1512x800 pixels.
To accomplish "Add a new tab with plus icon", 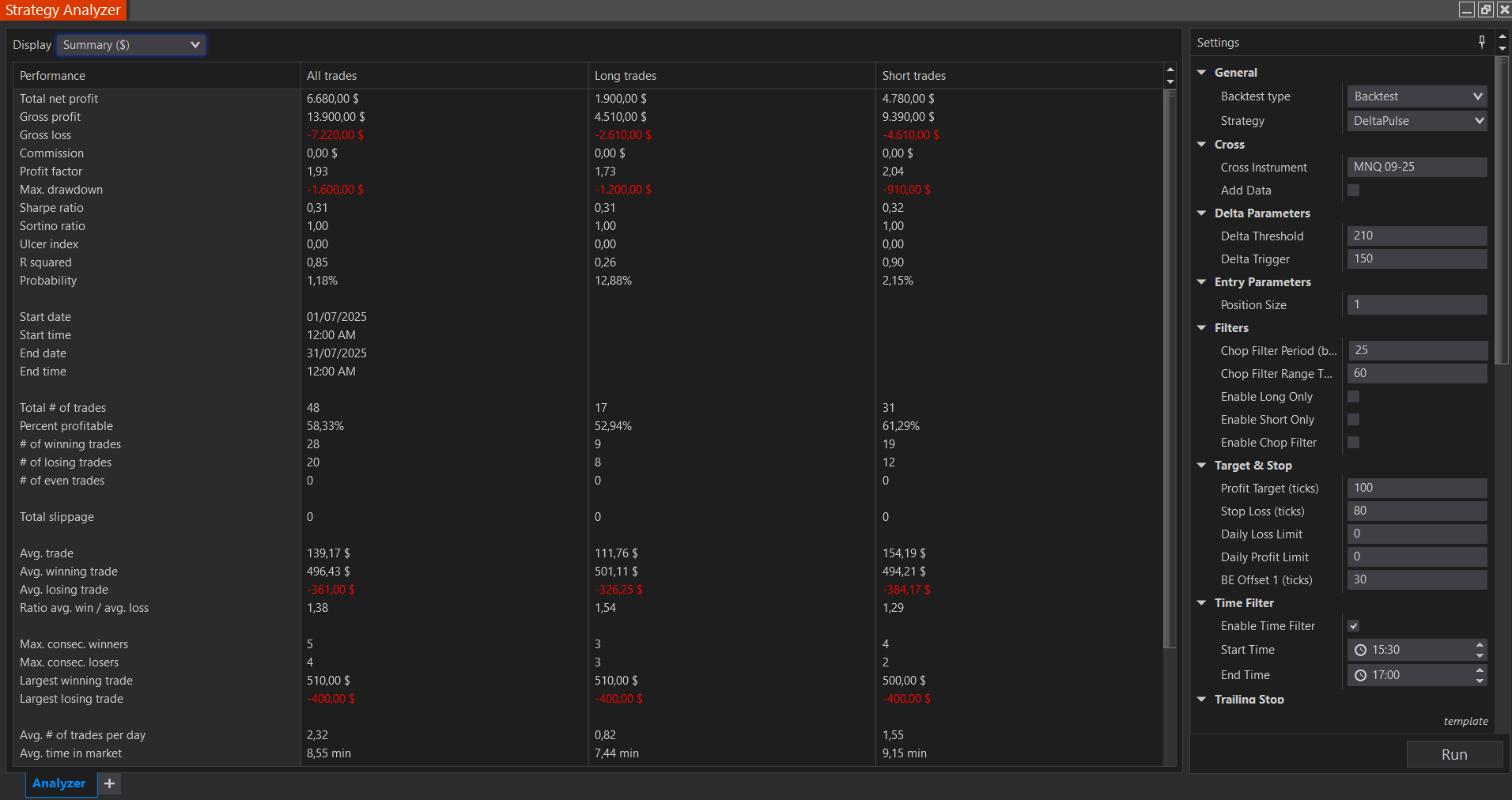I will click(x=109, y=783).
